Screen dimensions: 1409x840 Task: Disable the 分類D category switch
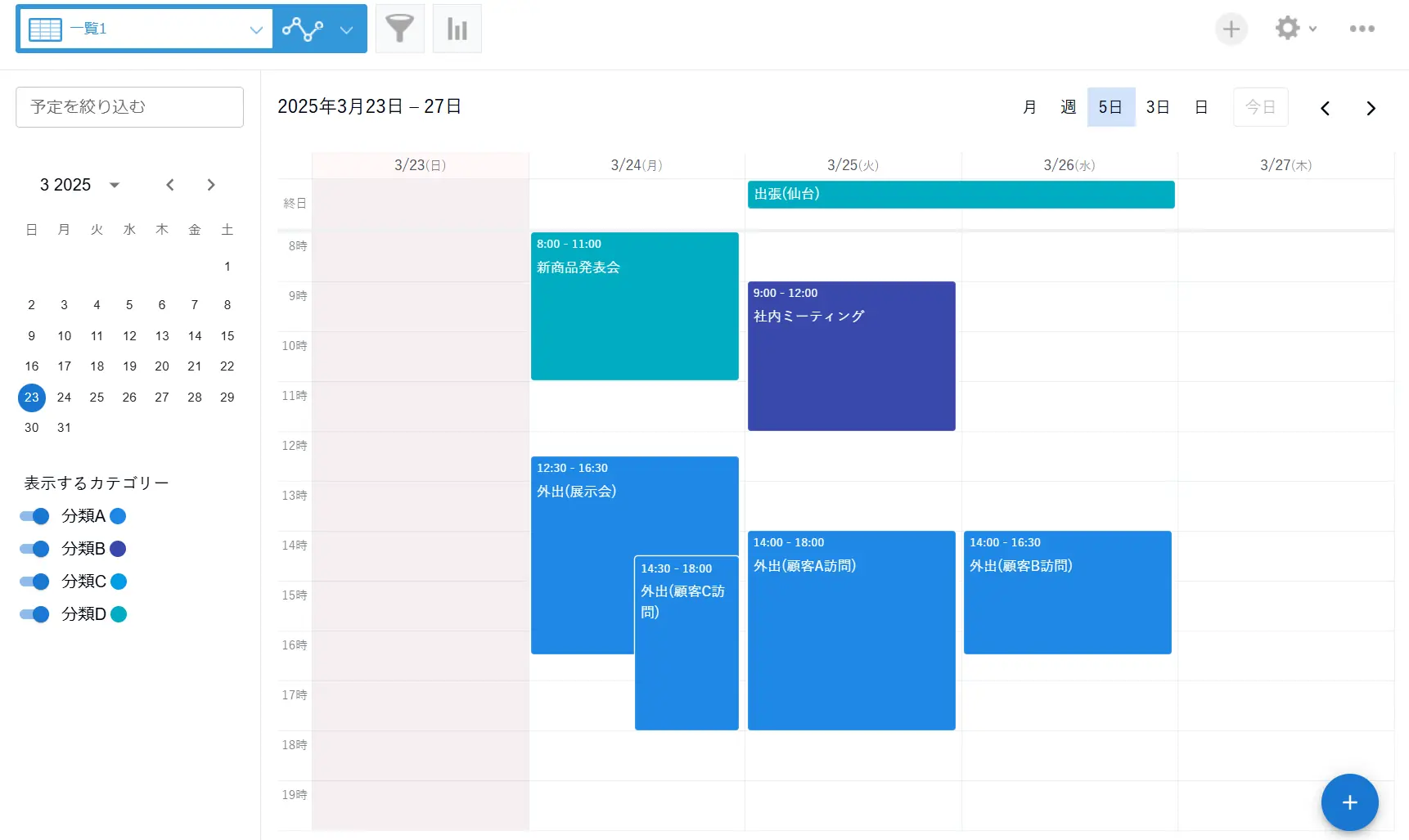(35, 614)
